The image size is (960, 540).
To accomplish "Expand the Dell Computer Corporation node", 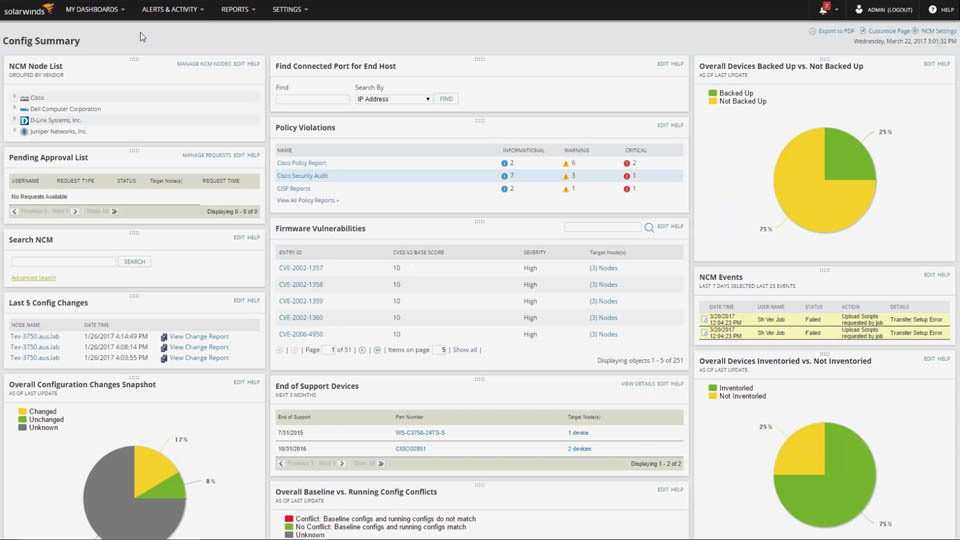I will tap(14, 108).
